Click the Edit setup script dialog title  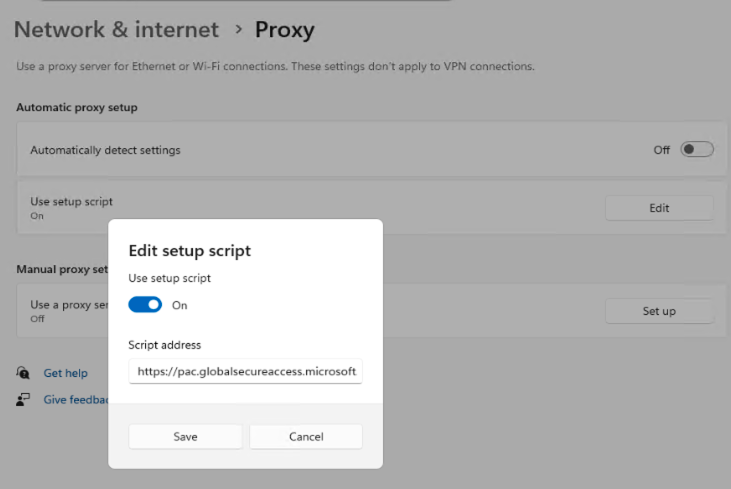(x=190, y=251)
